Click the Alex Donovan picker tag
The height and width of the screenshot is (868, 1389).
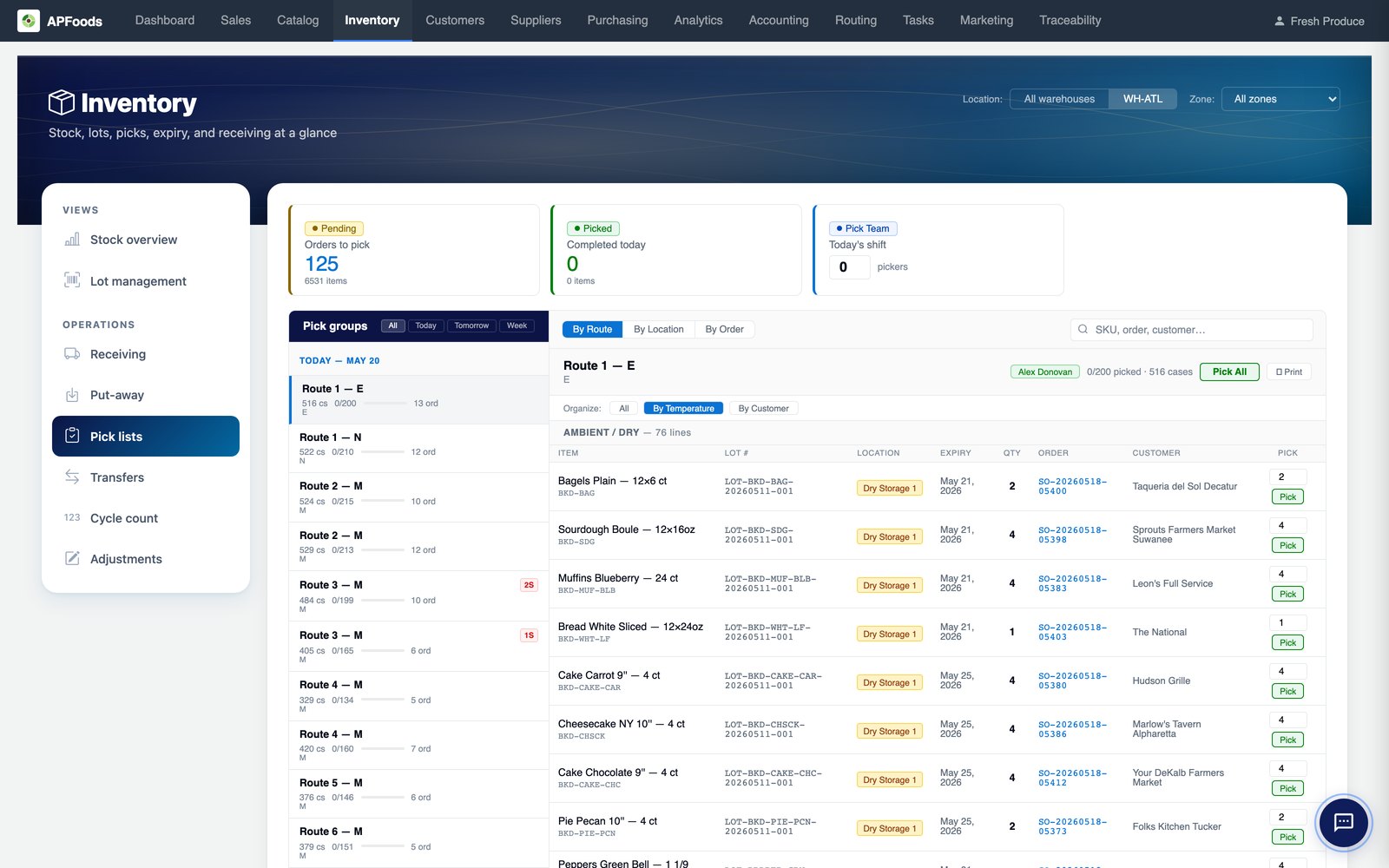point(1044,372)
